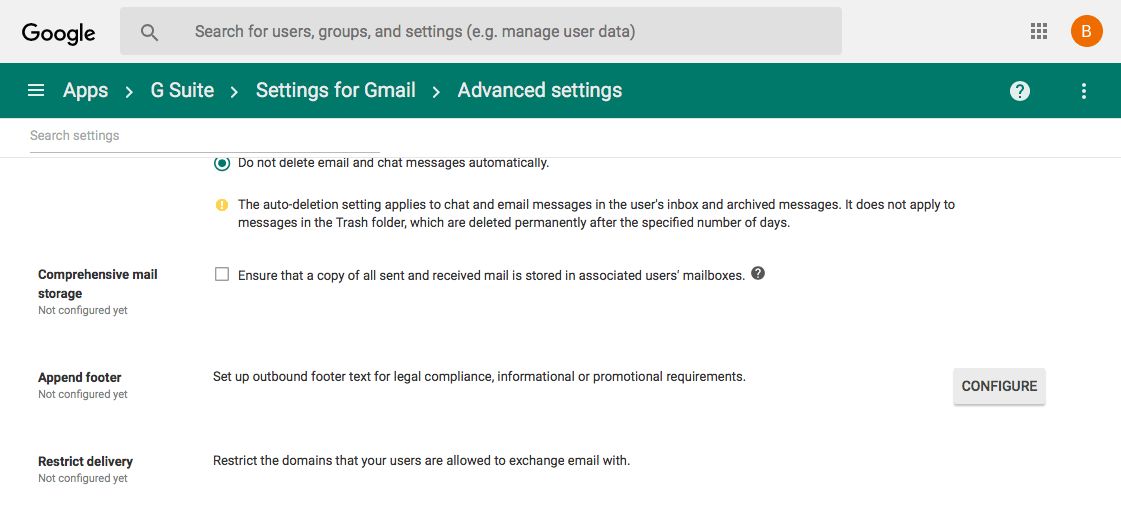The image size is (1121, 527).
Task: Select 'Do not delete email' radio option
Action: (x=222, y=163)
